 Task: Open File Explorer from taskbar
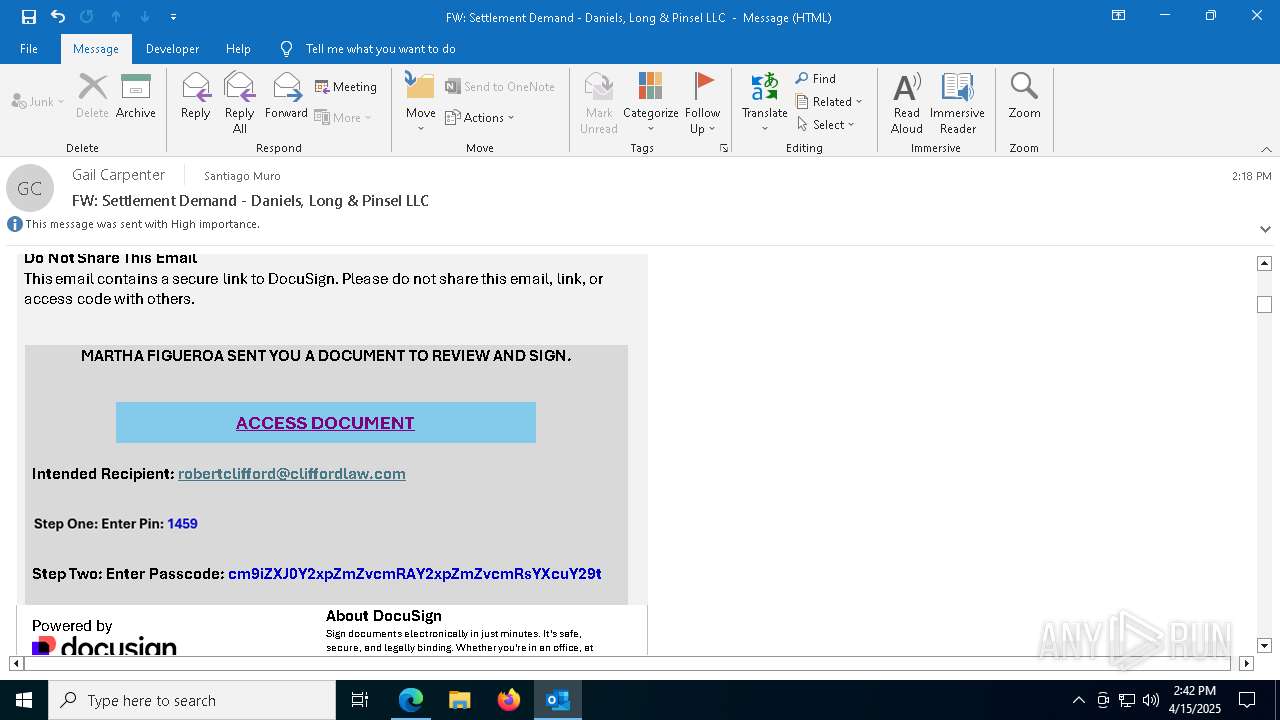(460, 700)
